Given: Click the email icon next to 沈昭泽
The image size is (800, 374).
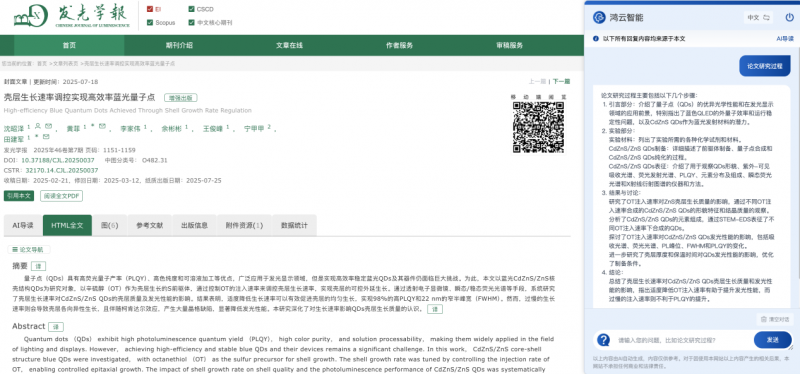Looking at the screenshot, I should 48,126.
